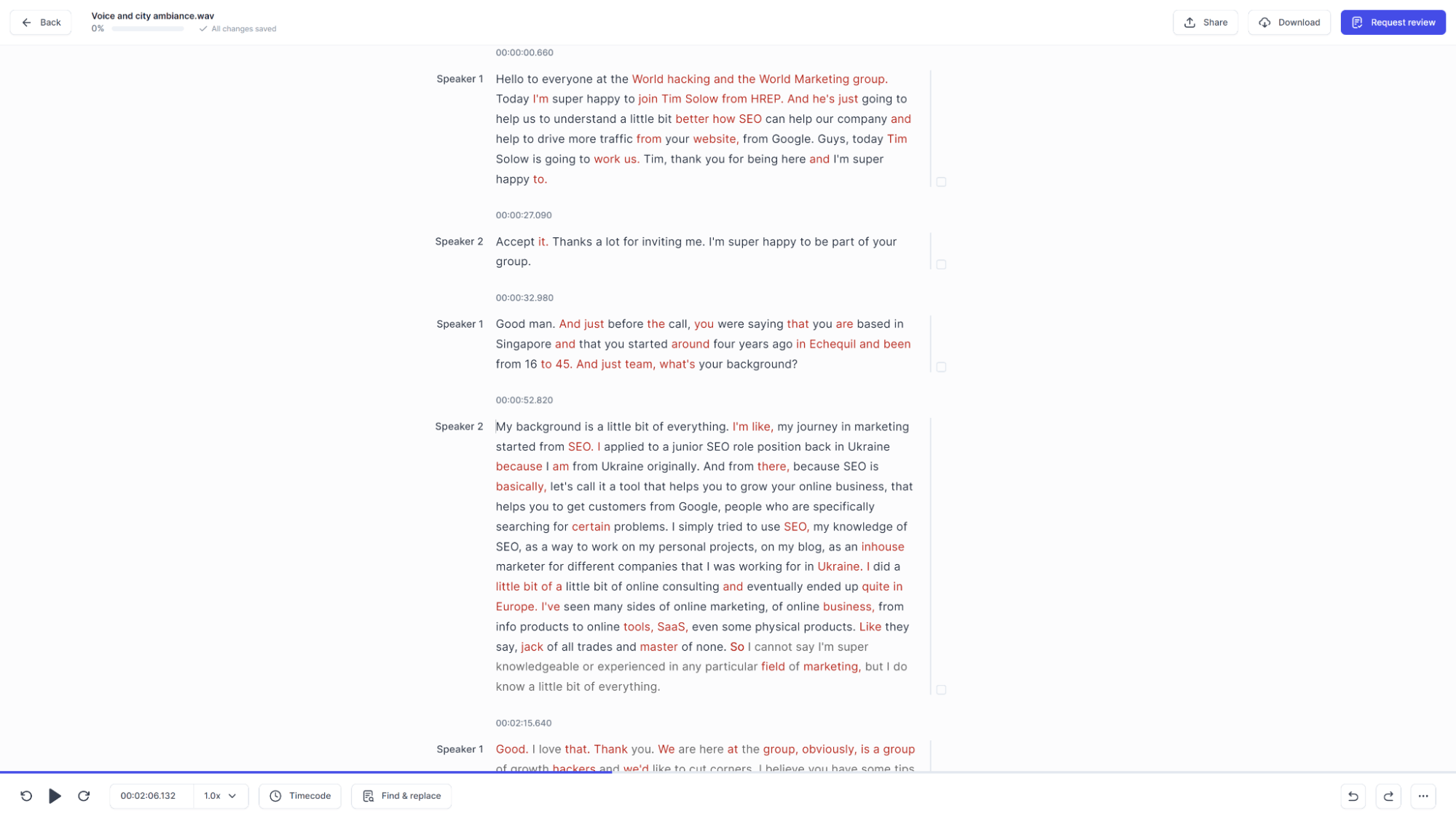Click the undo icon button

pyautogui.click(x=1353, y=796)
